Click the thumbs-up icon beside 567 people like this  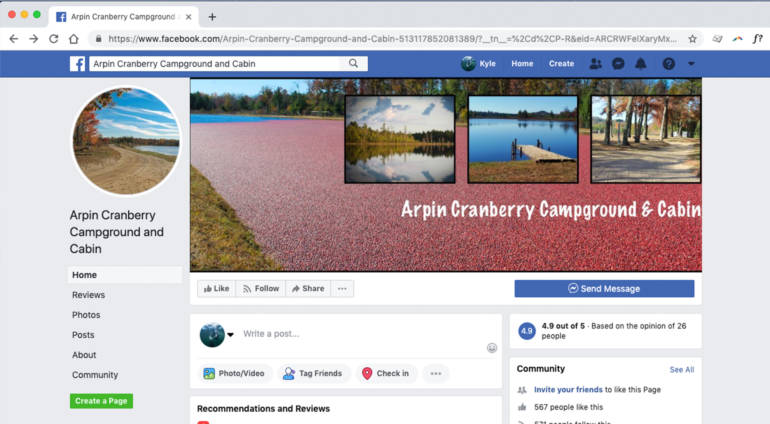[x=522, y=407]
